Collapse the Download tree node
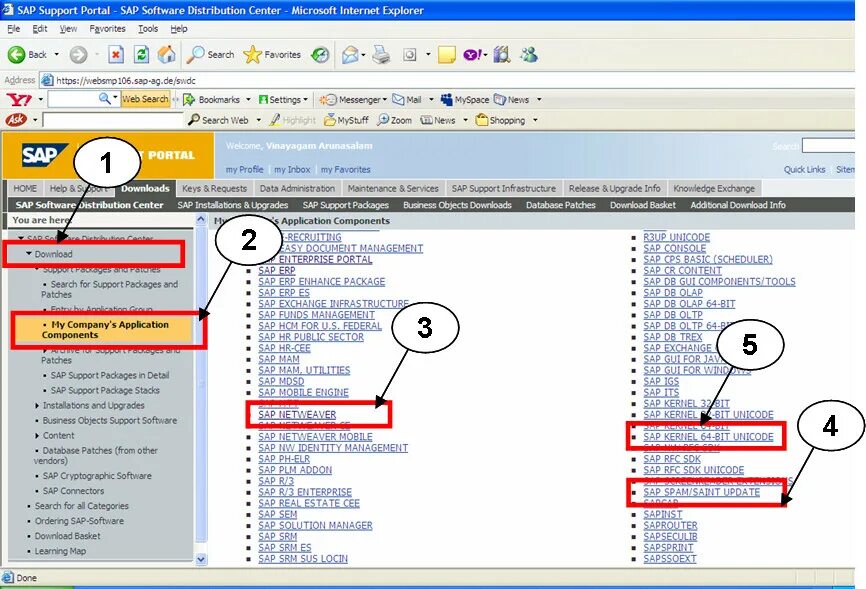The height and width of the screenshot is (589, 866). click(29, 254)
